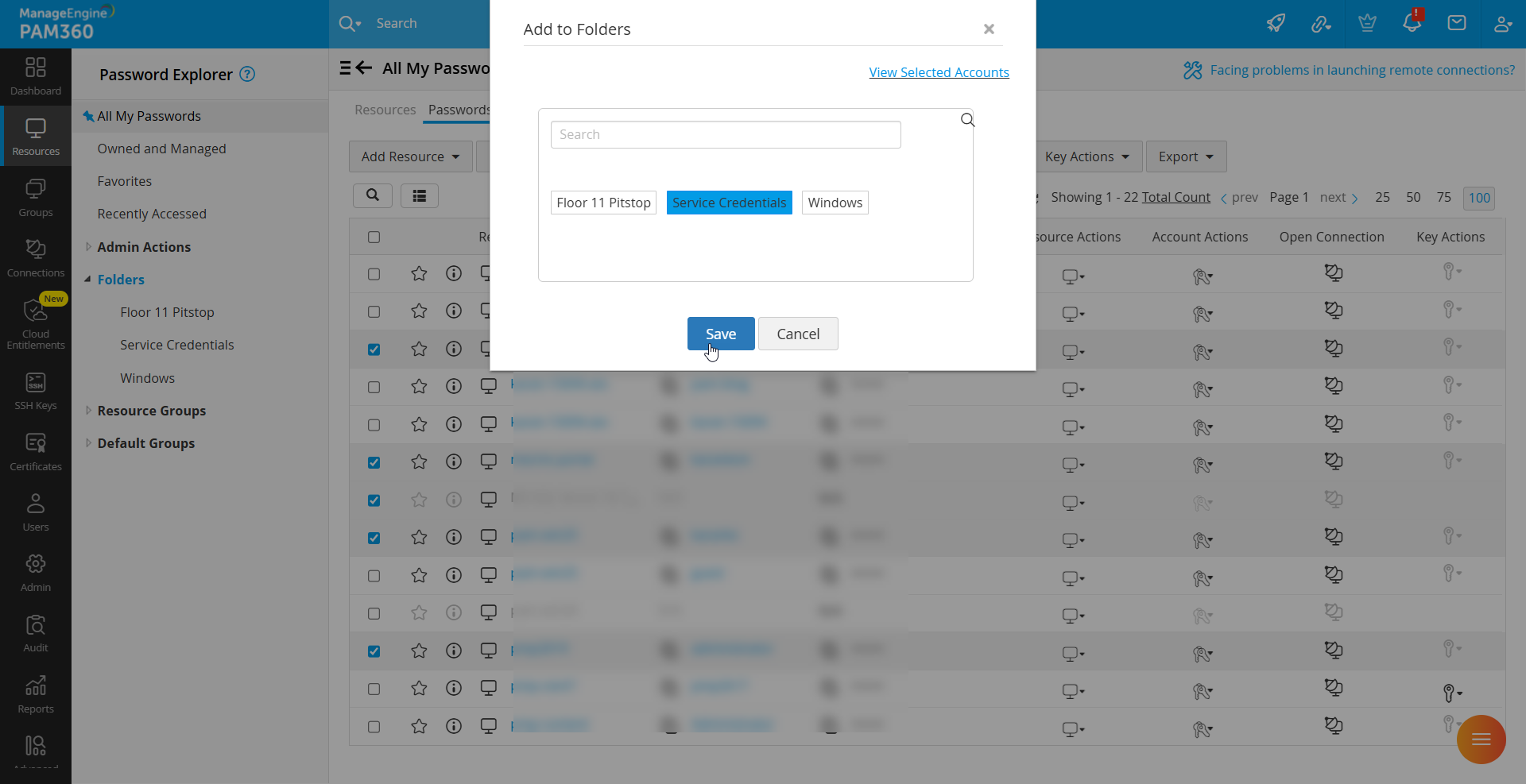Collapse the Folders tree node
The image size is (1526, 784).
pyautogui.click(x=88, y=280)
